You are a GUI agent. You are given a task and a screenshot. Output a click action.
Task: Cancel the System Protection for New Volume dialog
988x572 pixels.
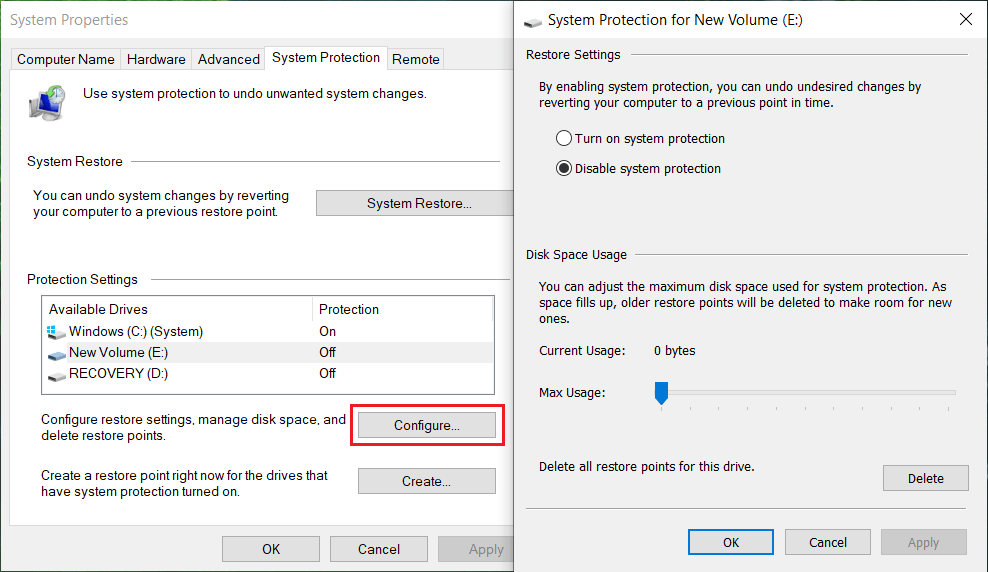[x=828, y=542]
